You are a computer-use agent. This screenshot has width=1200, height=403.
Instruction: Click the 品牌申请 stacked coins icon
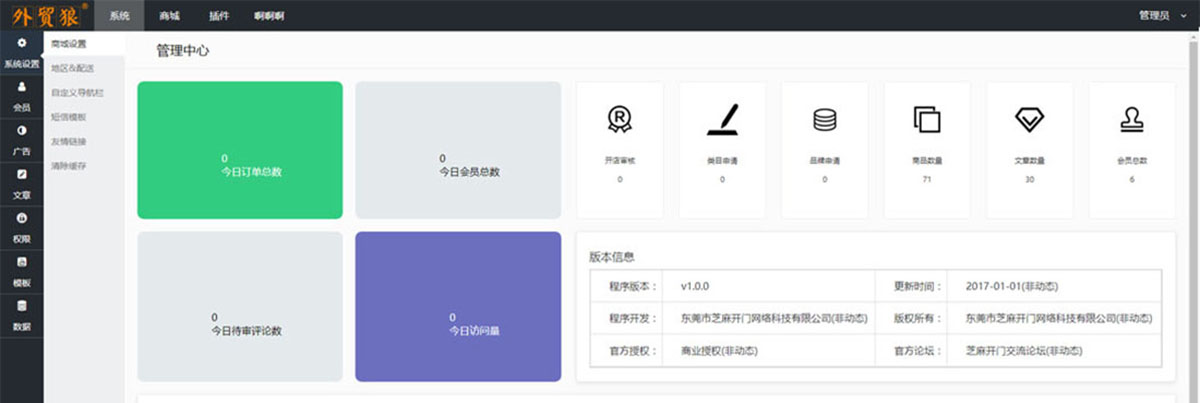point(824,120)
